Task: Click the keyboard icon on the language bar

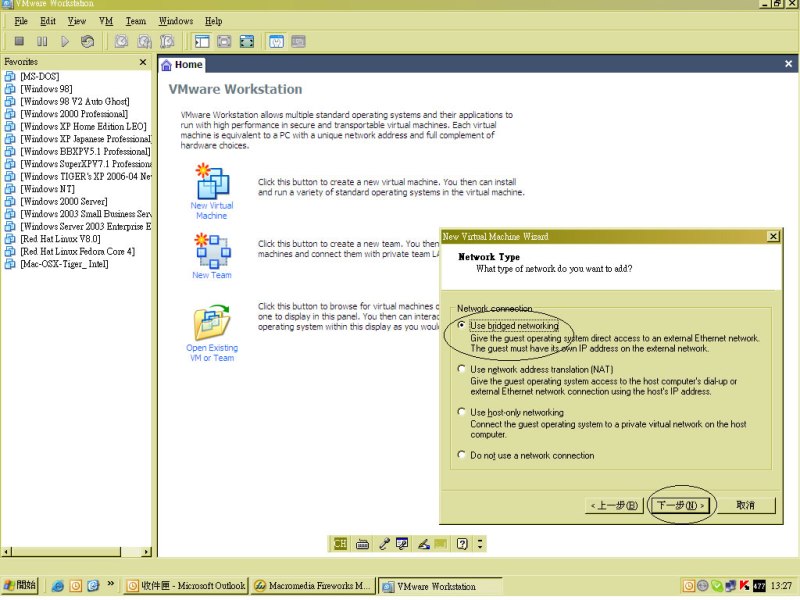Action: 362,544
